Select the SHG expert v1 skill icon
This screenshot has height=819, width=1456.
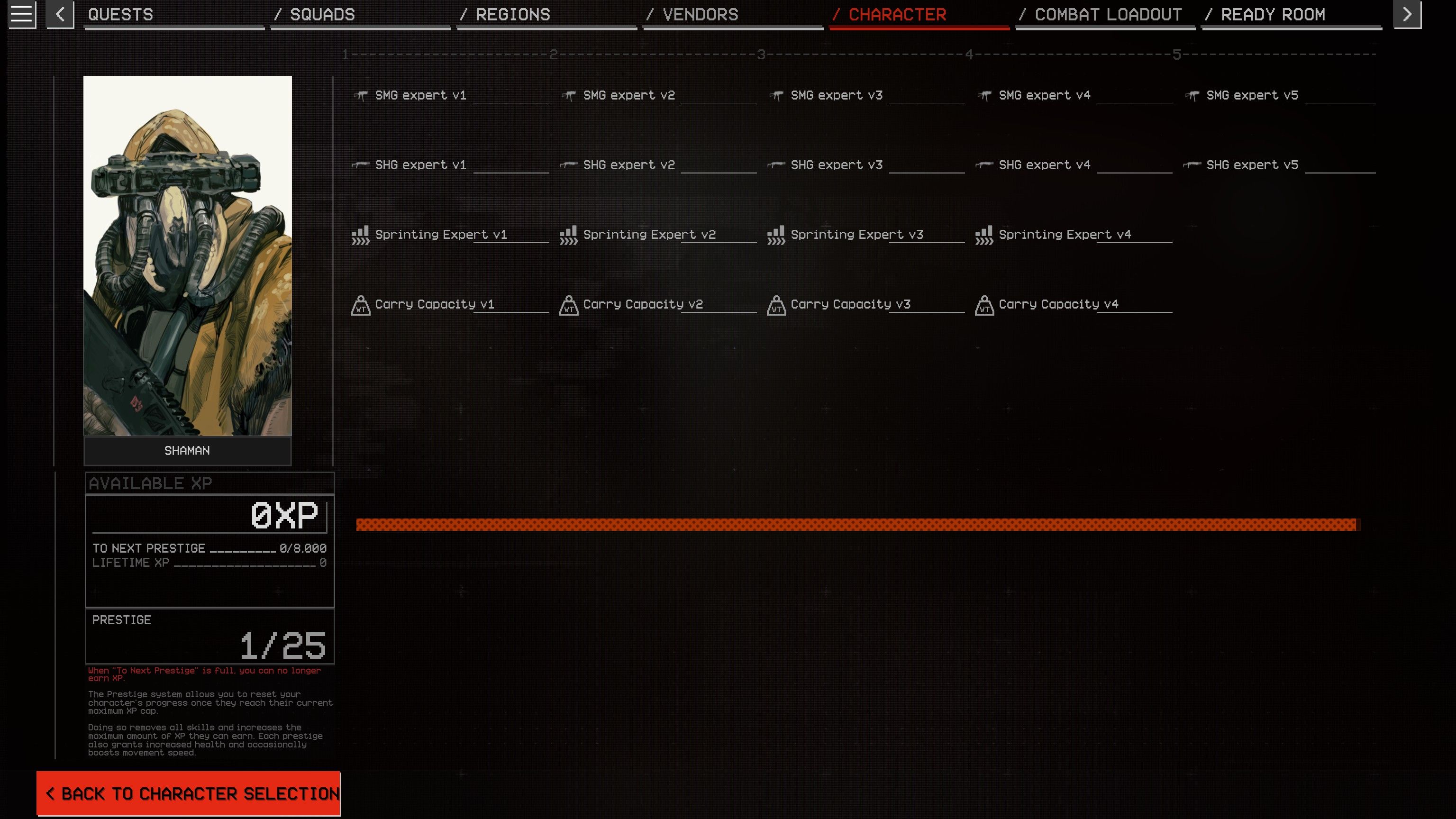point(361,164)
